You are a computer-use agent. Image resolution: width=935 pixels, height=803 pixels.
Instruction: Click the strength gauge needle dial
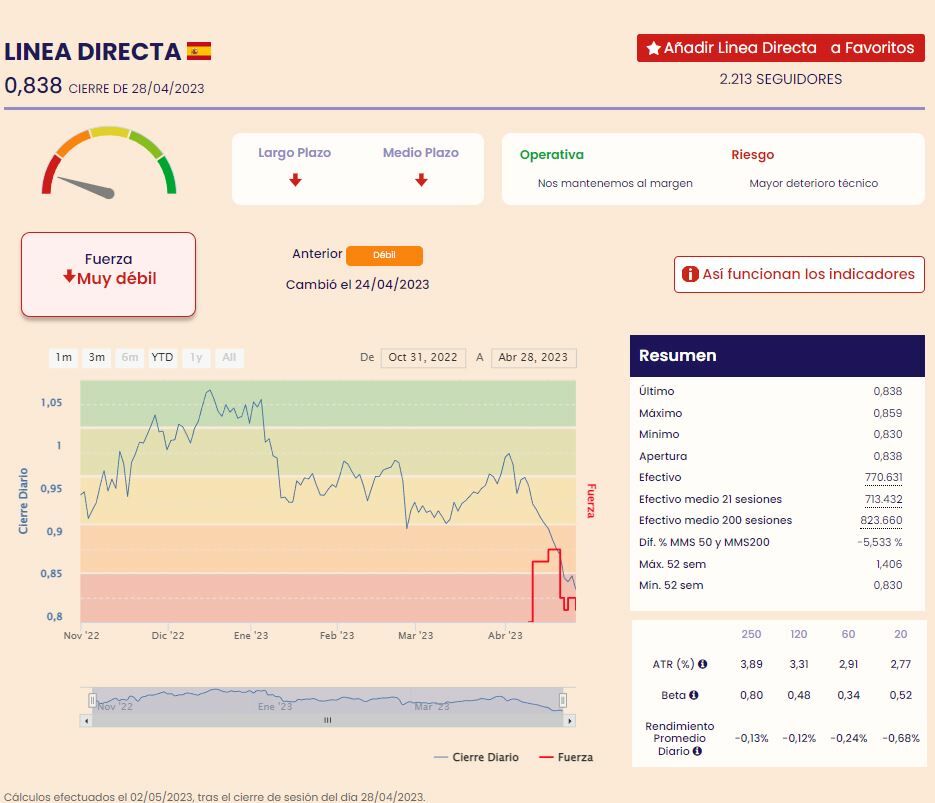click(x=109, y=162)
